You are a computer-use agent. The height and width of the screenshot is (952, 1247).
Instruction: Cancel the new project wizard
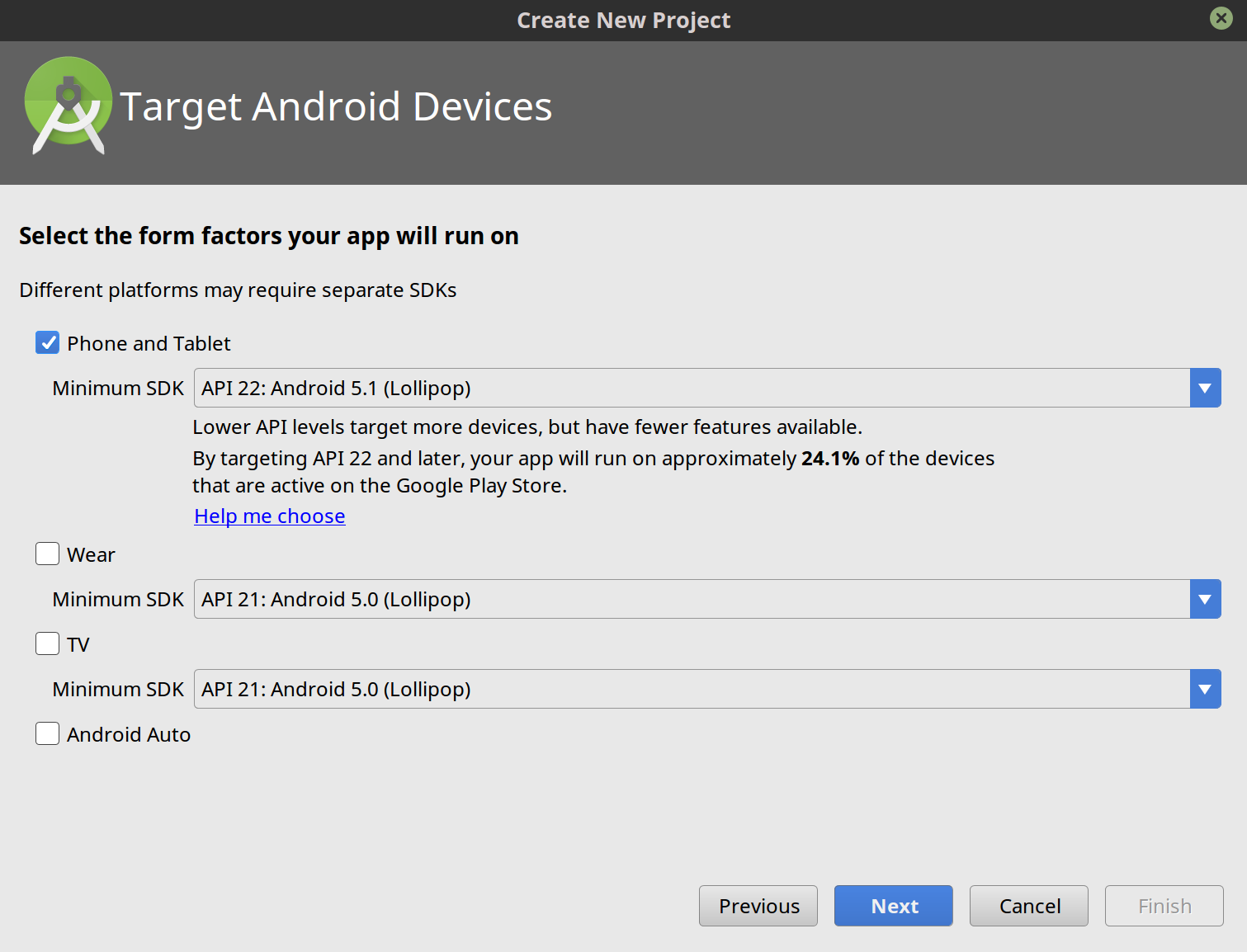coord(1029,906)
